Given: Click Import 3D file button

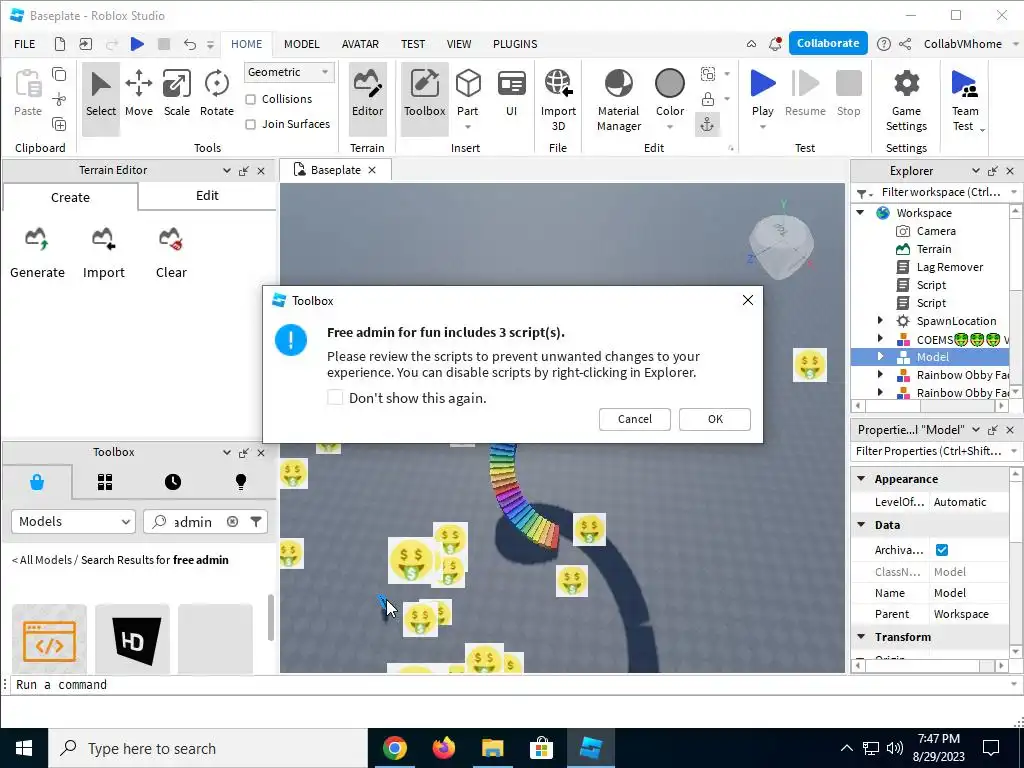Looking at the screenshot, I should [558, 99].
